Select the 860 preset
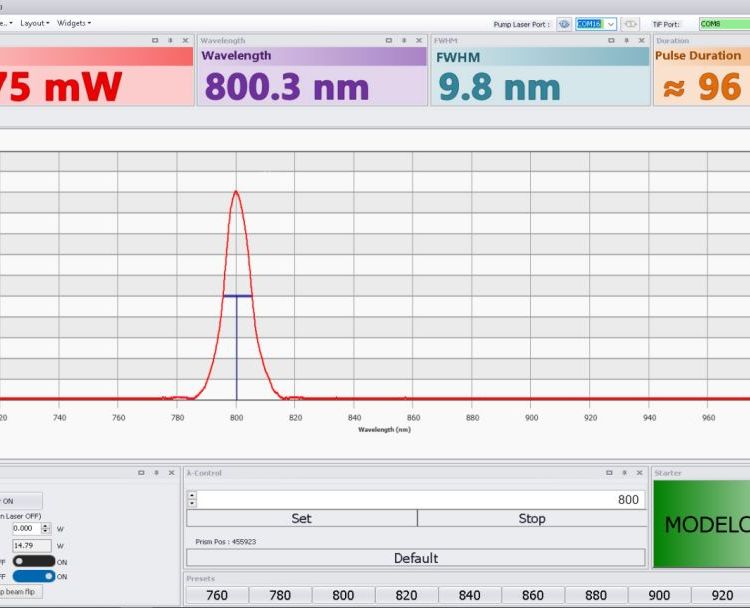 pos(532,595)
